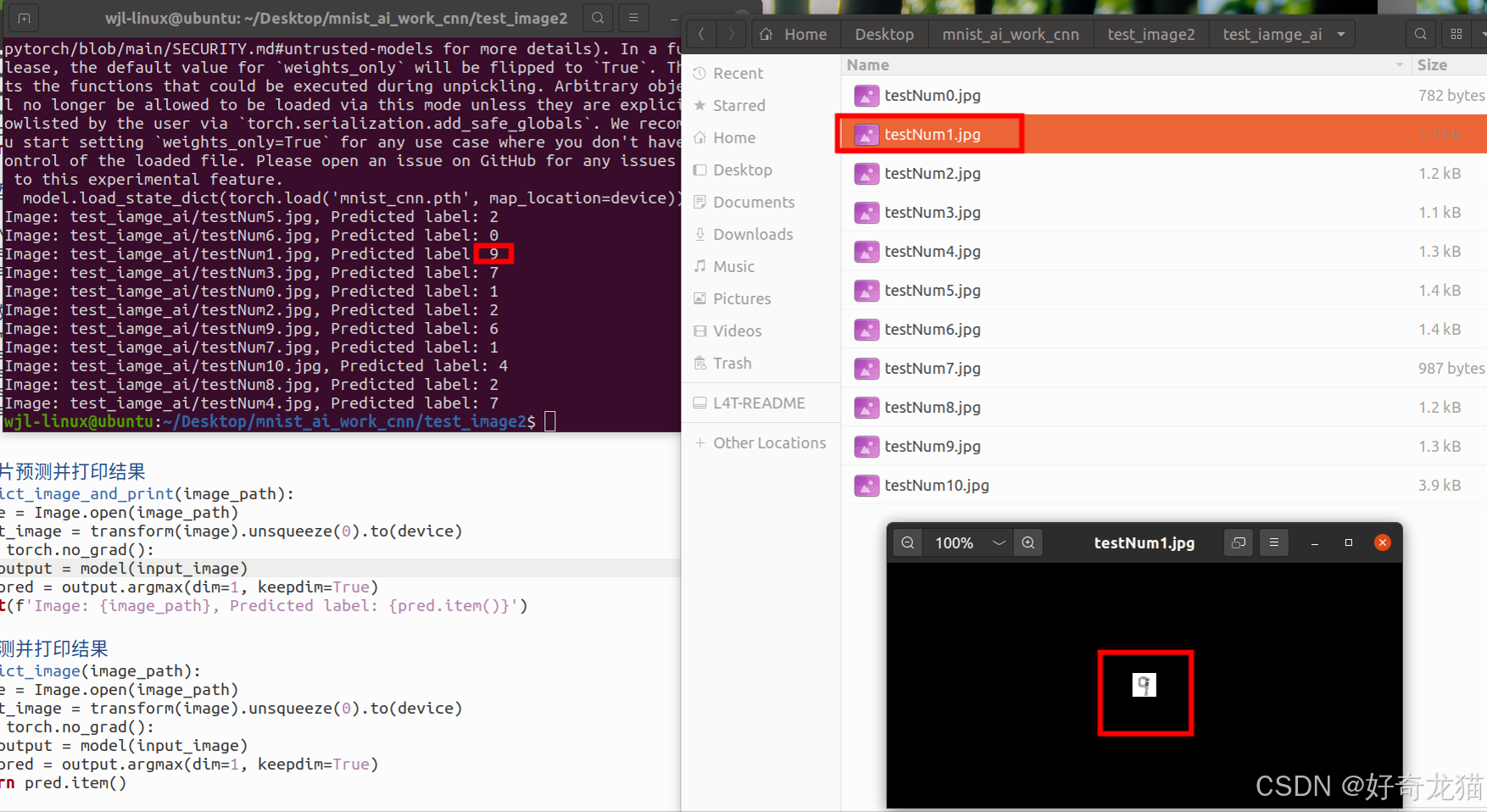Select testNum5.jpg file icon
1487x812 pixels.
(866, 291)
